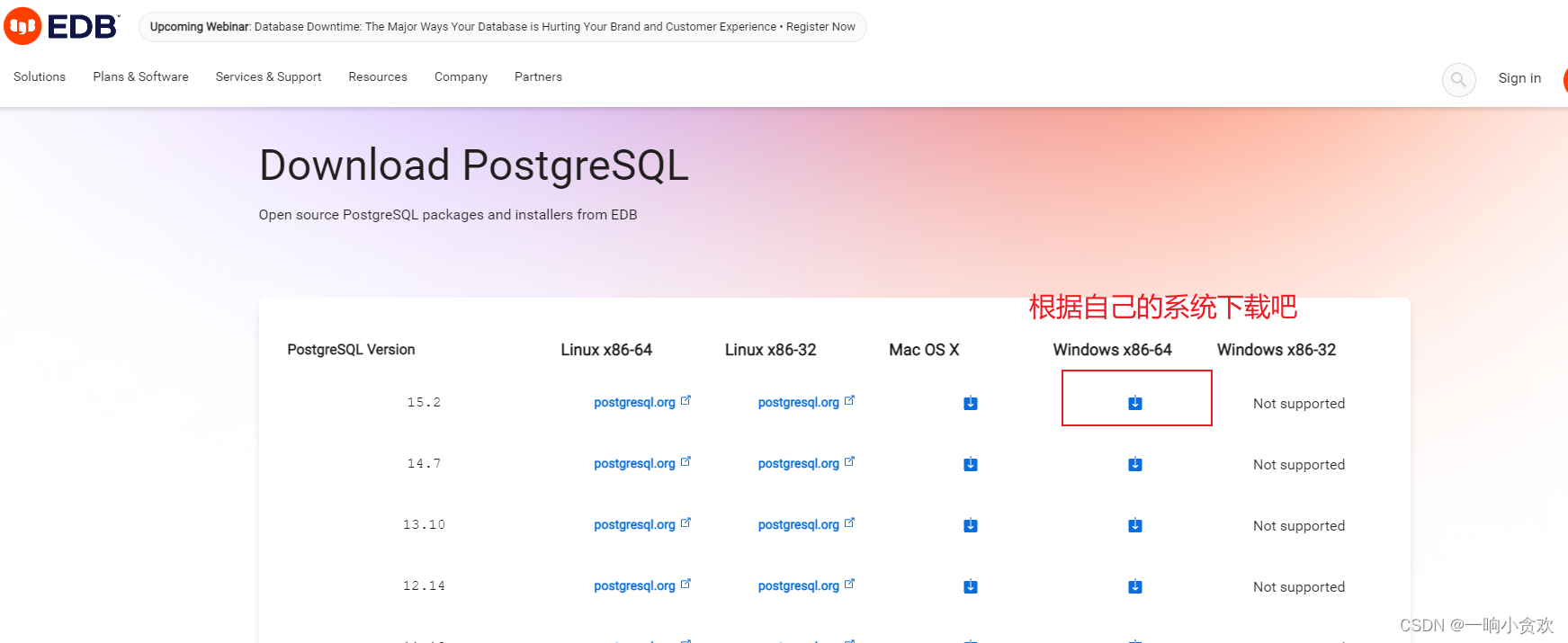The height and width of the screenshot is (643, 1568).
Task: Download PostgreSQL 12.14 for Windows x86-64
Action: coord(1135,586)
